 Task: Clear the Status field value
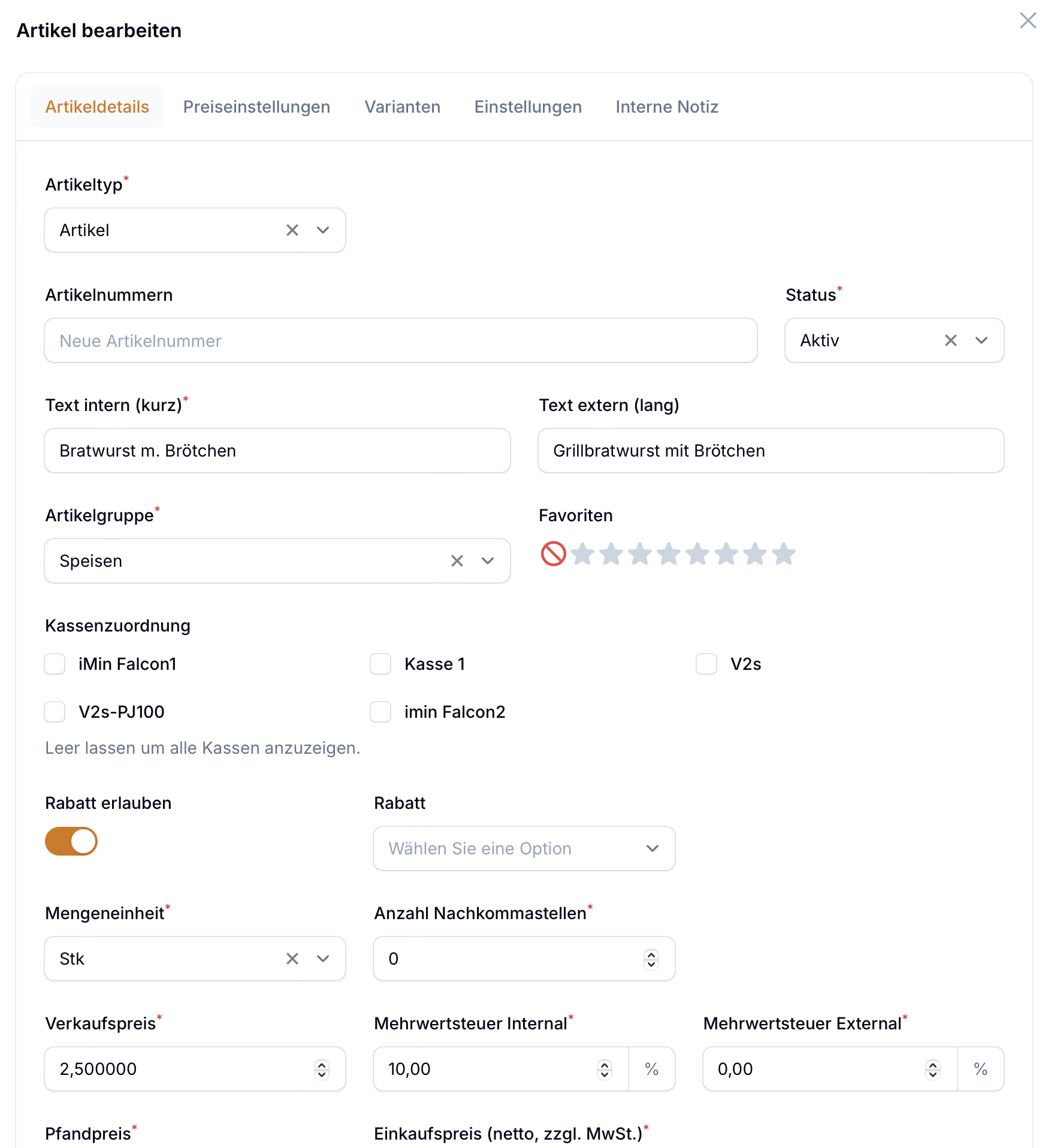click(950, 340)
